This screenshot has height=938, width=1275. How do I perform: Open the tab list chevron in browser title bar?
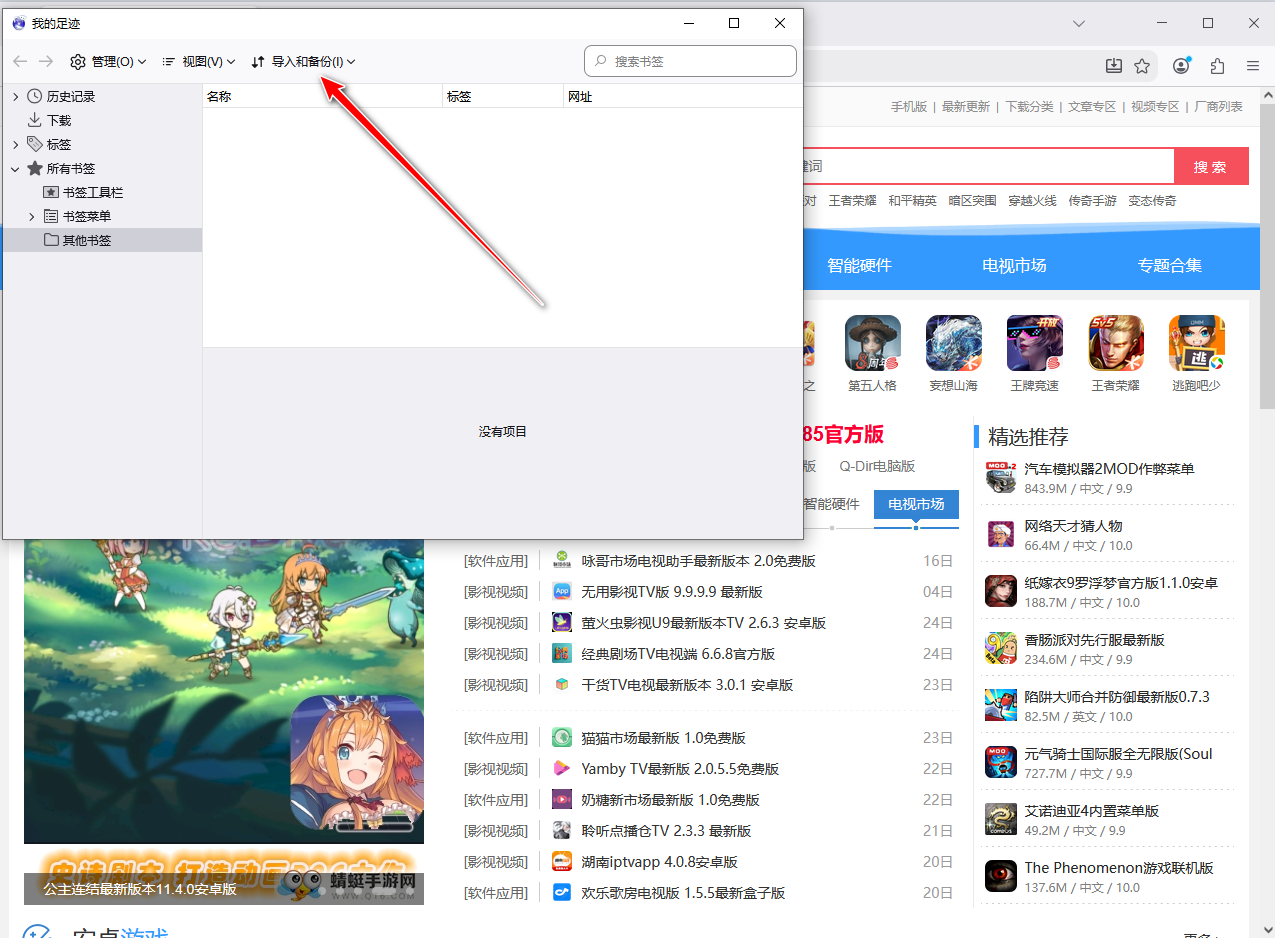1079,23
